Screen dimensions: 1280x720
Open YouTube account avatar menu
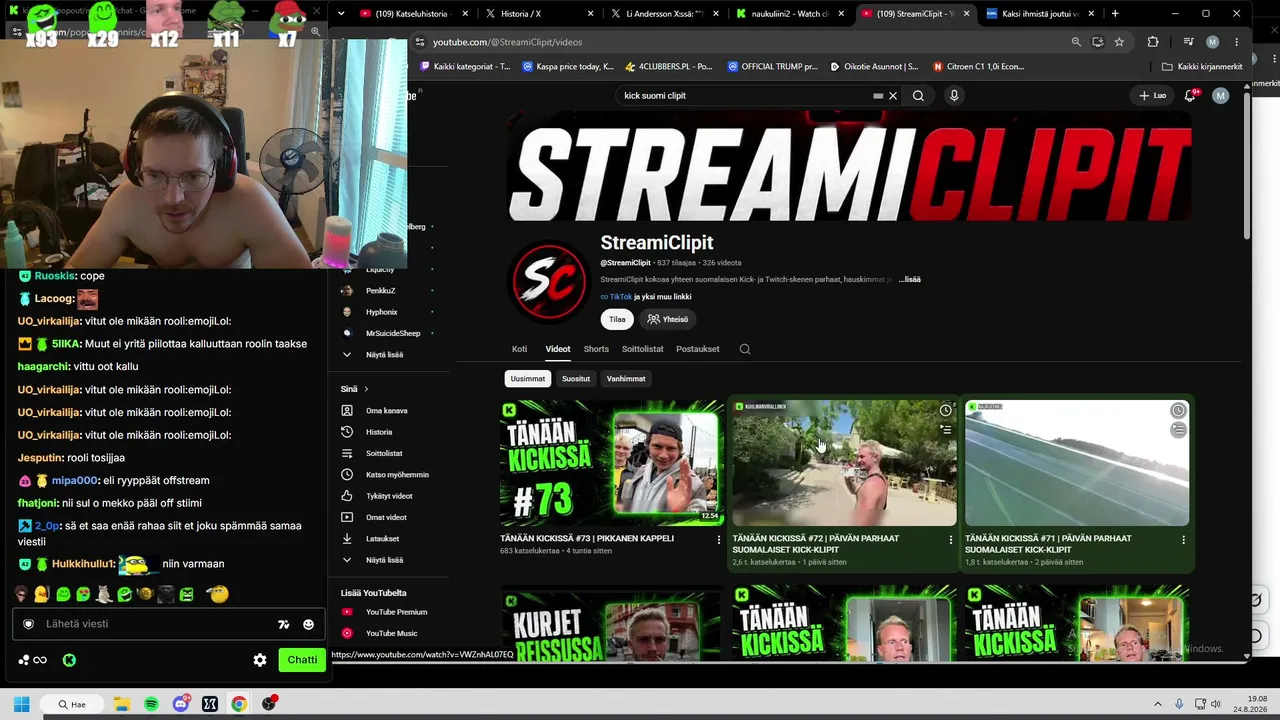click(1220, 96)
